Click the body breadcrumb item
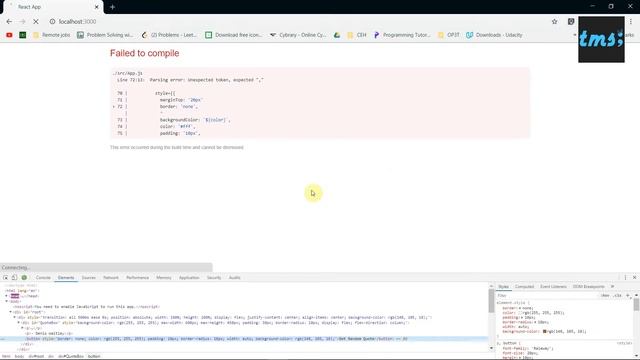The height and width of the screenshot is (360, 640). coord(19,356)
